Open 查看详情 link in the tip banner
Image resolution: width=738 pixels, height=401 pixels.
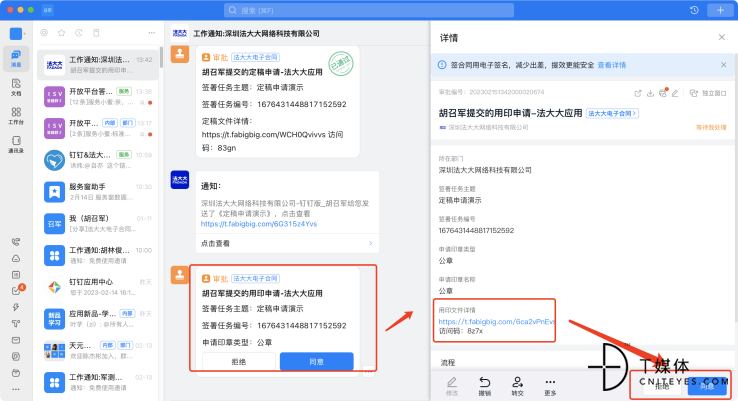611,65
